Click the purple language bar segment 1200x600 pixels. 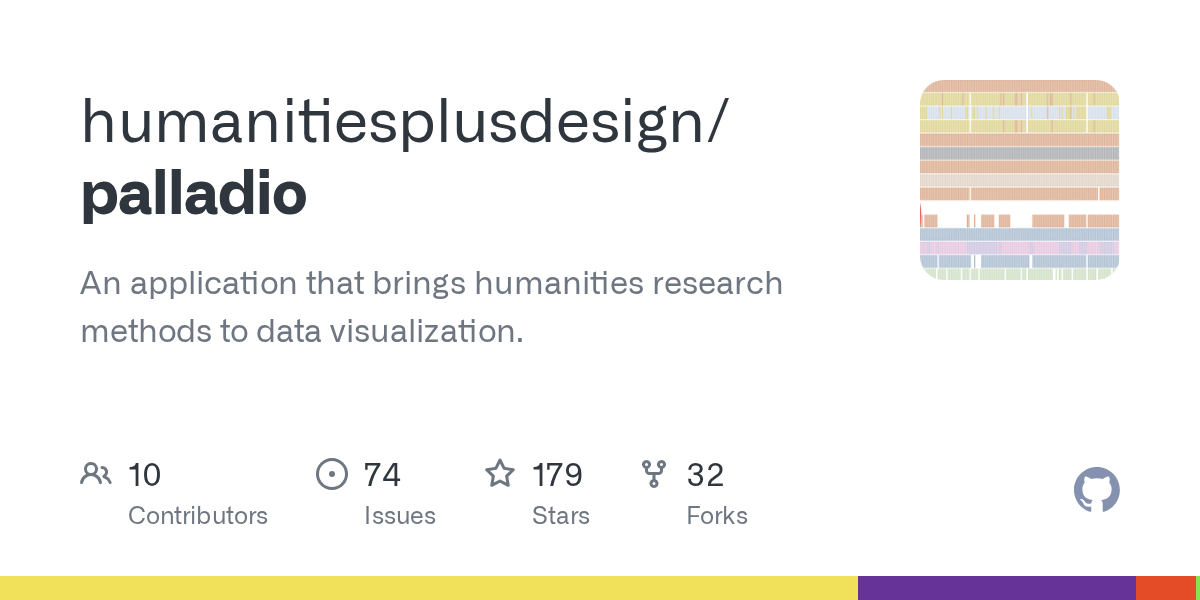997,588
